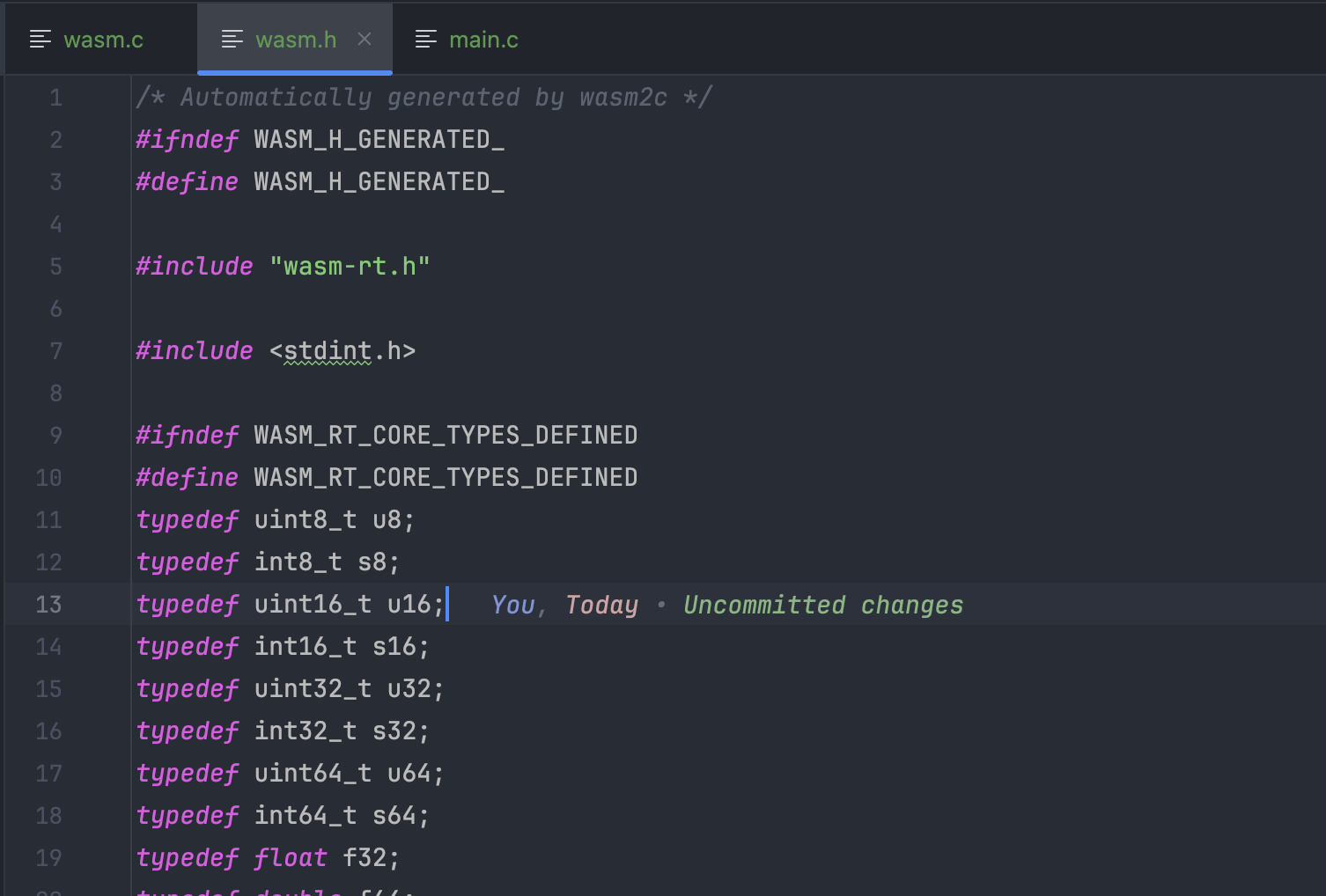Image resolution: width=1326 pixels, height=896 pixels.
Task: Close the wasm.h tab
Action: (x=365, y=39)
